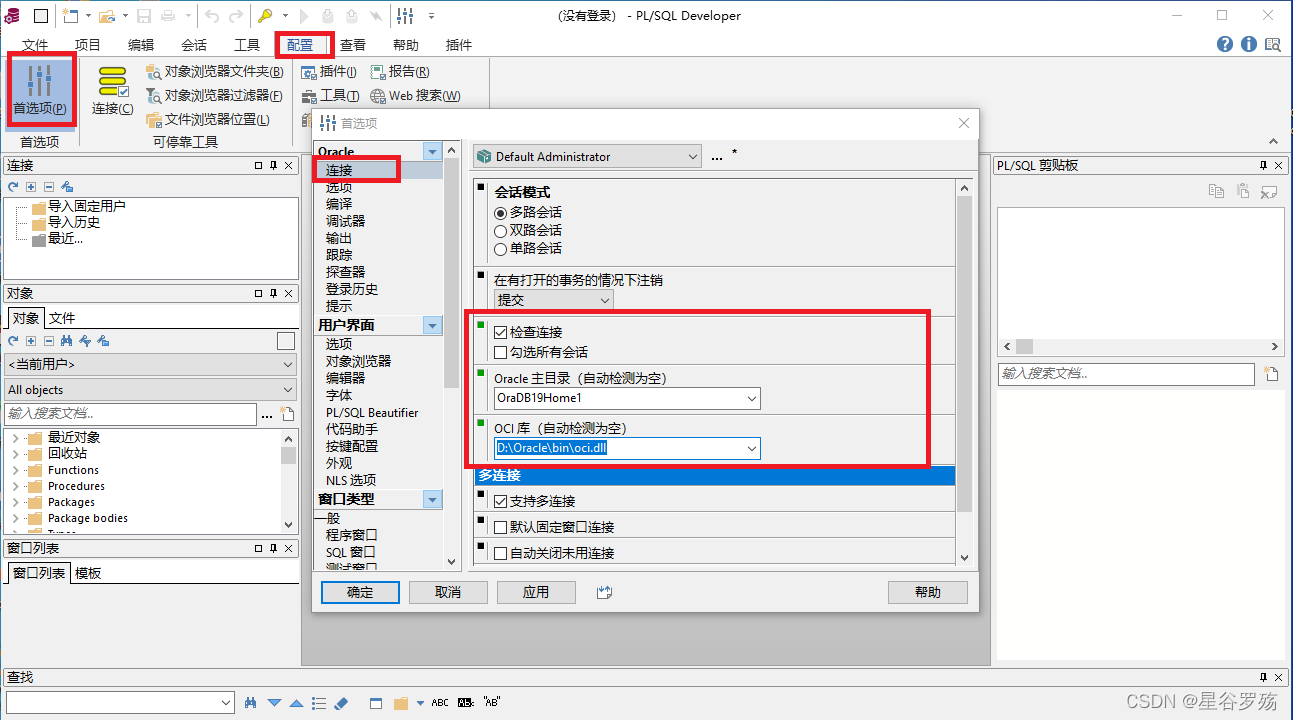Click binoculars search icon in 查找 bar
1293x720 pixels.
pos(251,703)
